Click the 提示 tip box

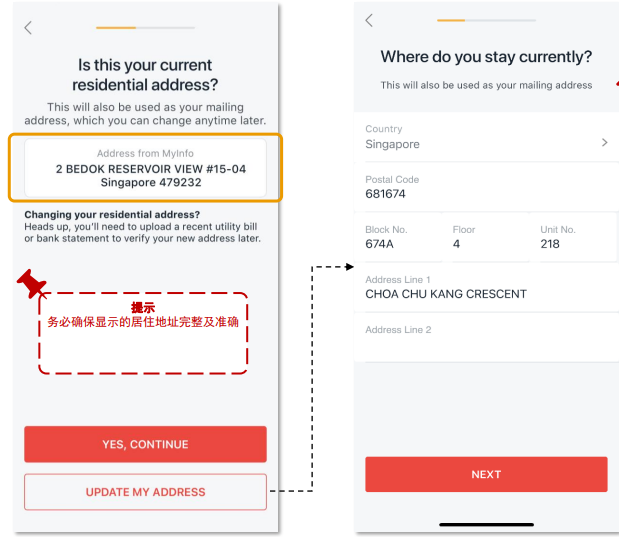click(143, 332)
